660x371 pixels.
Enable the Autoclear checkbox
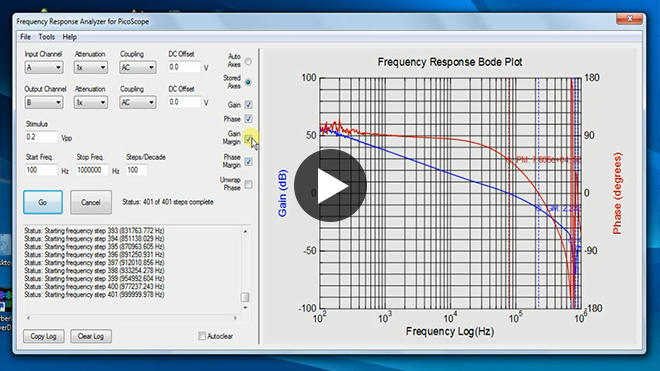pos(202,336)
